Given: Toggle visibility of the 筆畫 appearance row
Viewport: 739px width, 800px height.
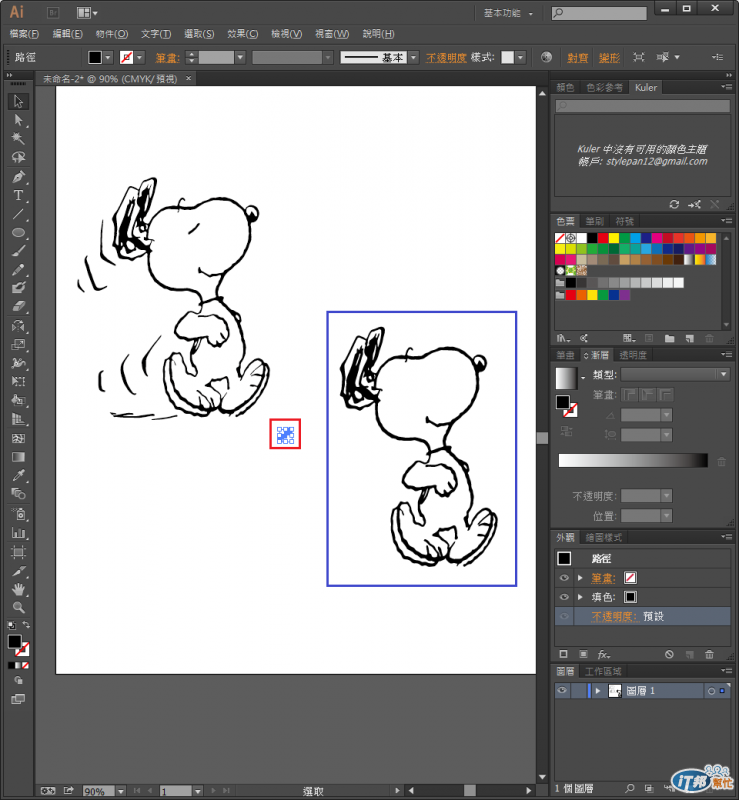Looking at the screenshot, I should tap(564, 578).
